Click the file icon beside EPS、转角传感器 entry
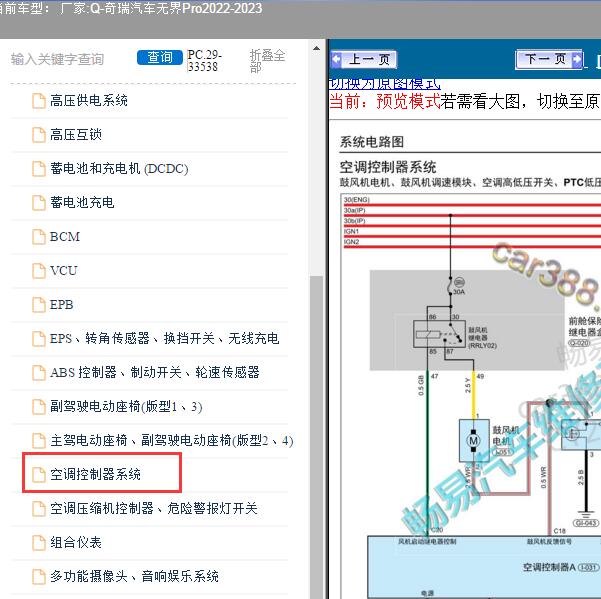 click(x=38, y=338)
